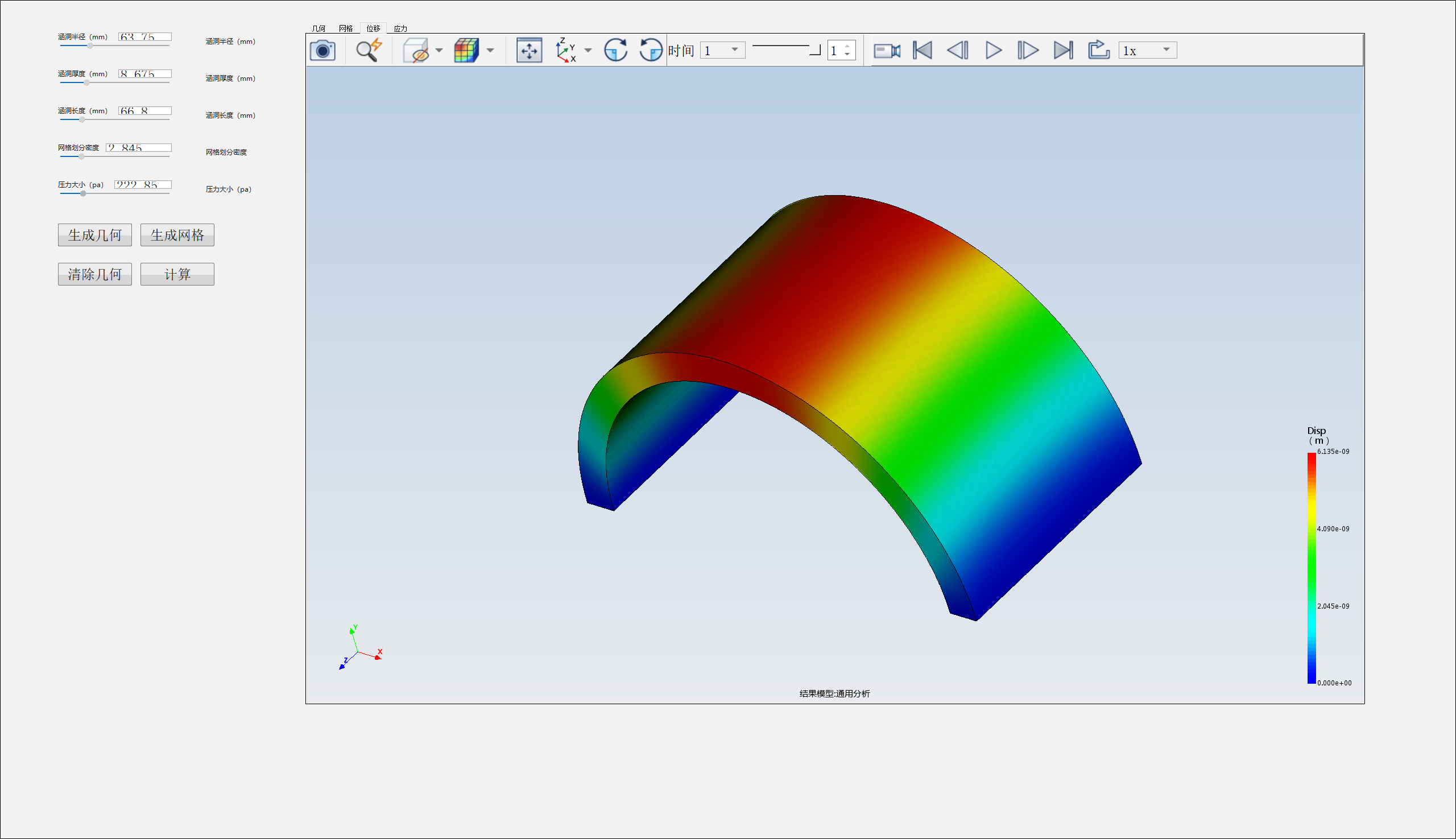Viewport: 1456px width, 839px height.
Task: Open the 应力 tab
Action: click(x=400, y=28)
